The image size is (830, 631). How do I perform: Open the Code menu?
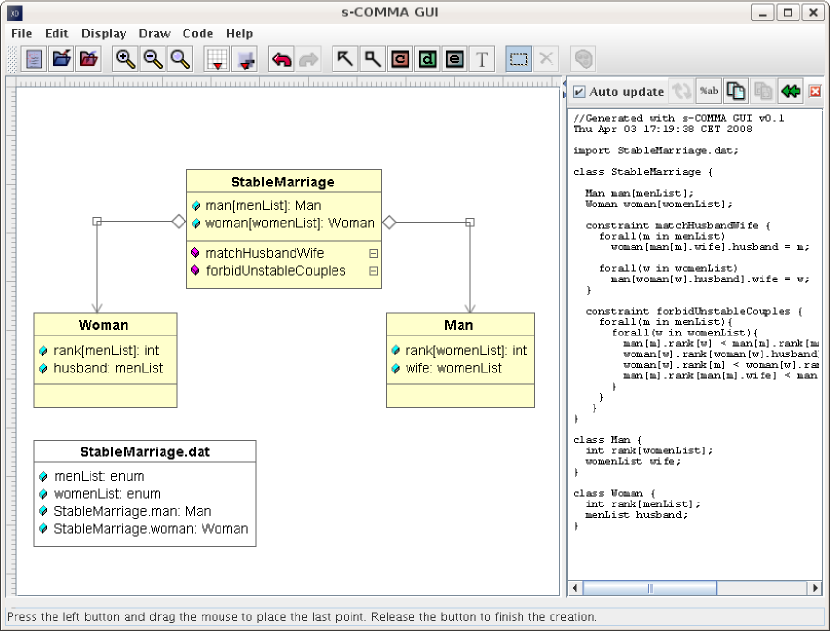pyautogui.click(x=198, y=33)
